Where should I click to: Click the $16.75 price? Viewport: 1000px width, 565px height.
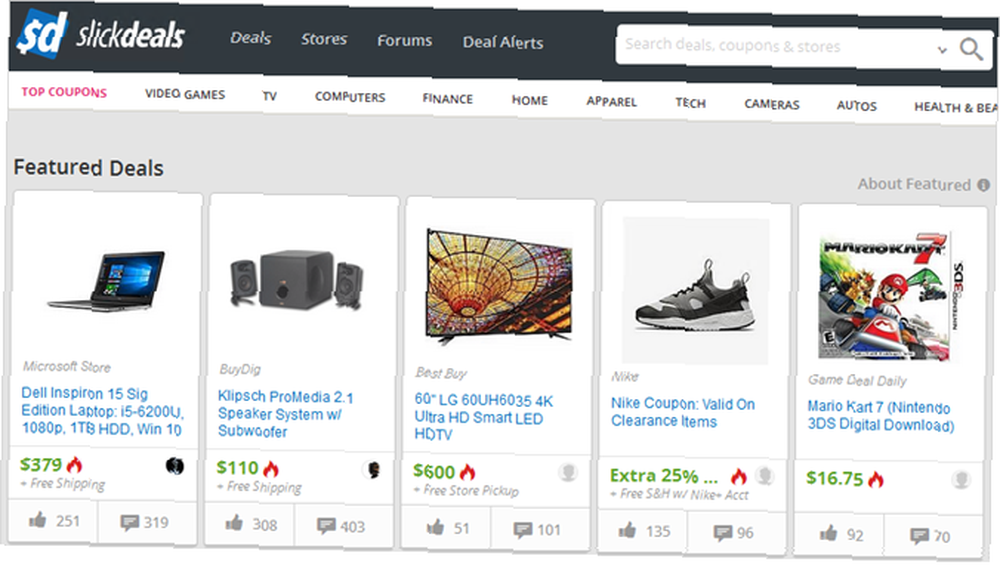pyautogui.click(x=834, y=478)
